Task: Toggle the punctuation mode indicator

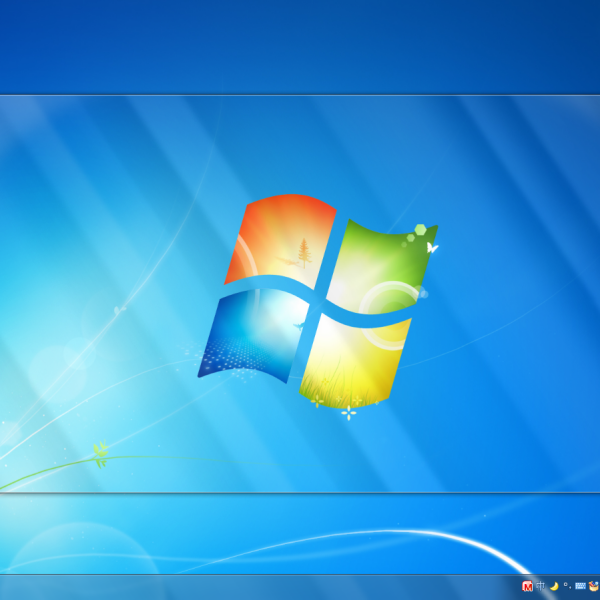Action: [567, 586]
